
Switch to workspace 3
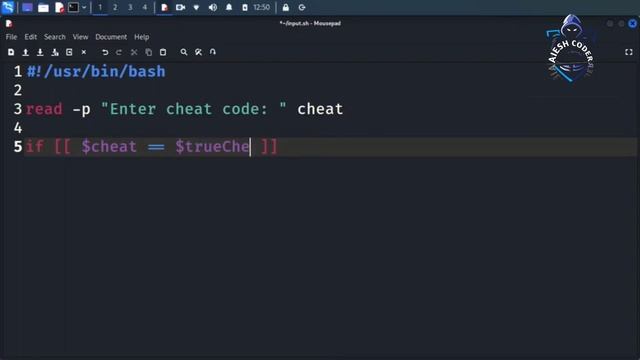130,7
